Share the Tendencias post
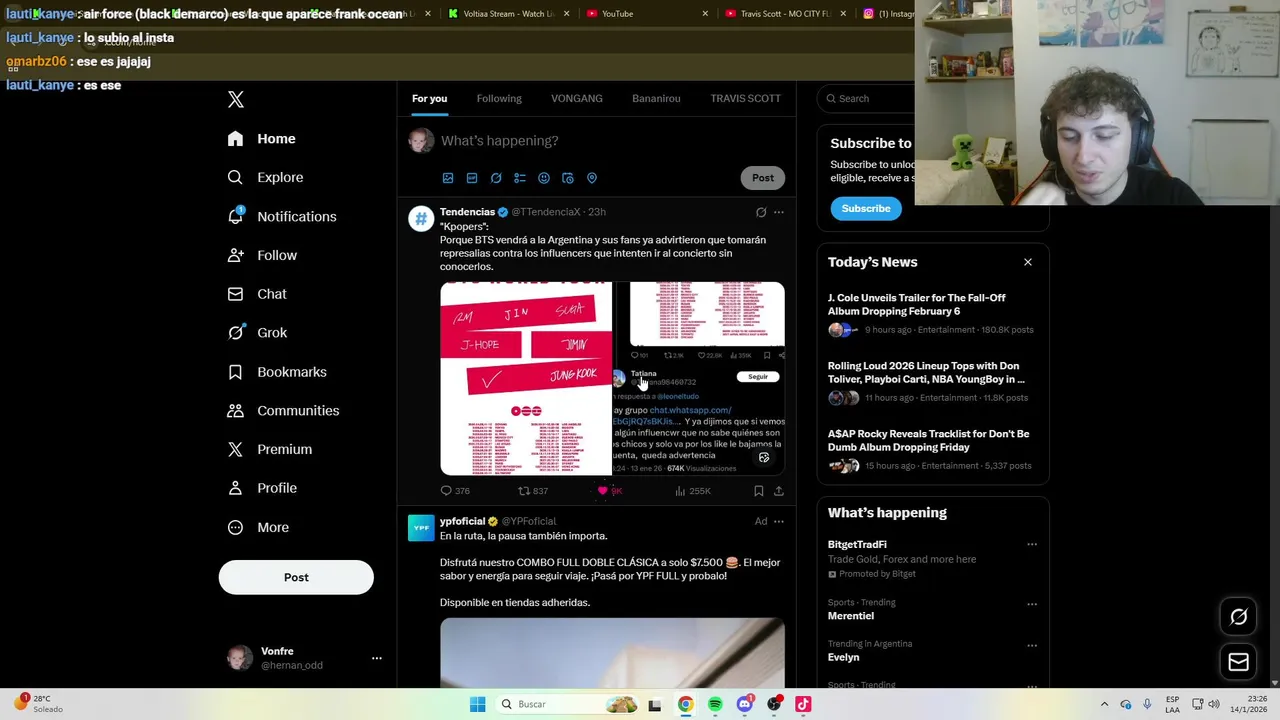 (779, 491)
